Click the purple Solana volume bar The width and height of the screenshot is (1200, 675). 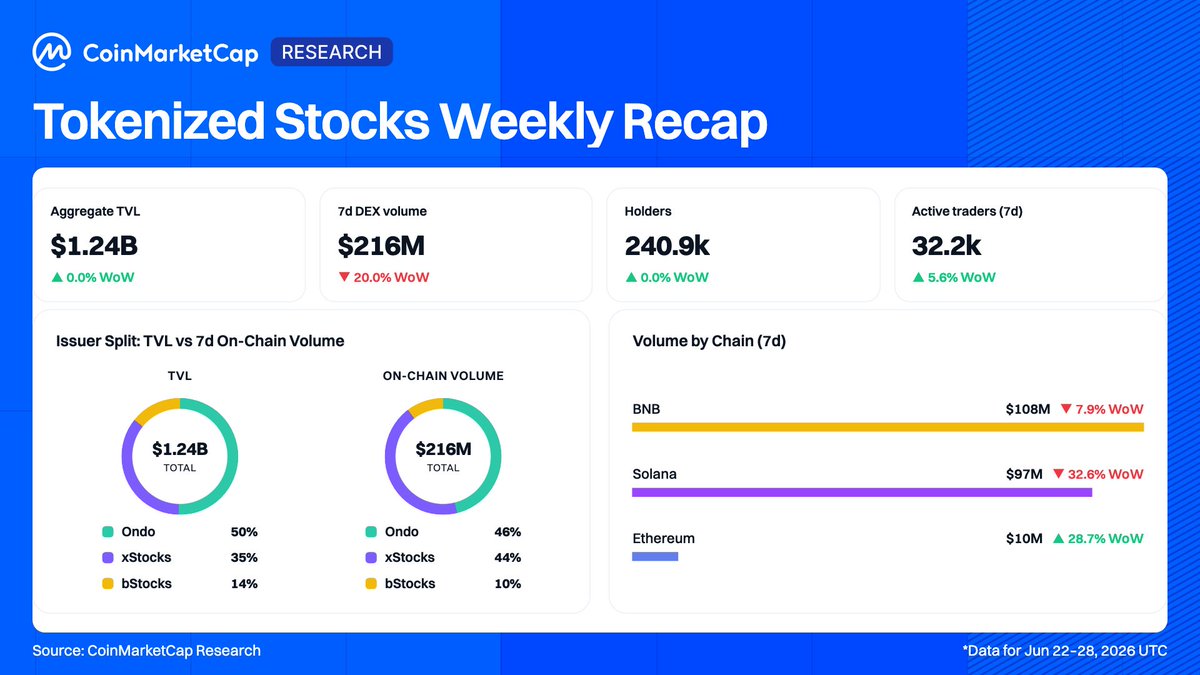[862, 492]
